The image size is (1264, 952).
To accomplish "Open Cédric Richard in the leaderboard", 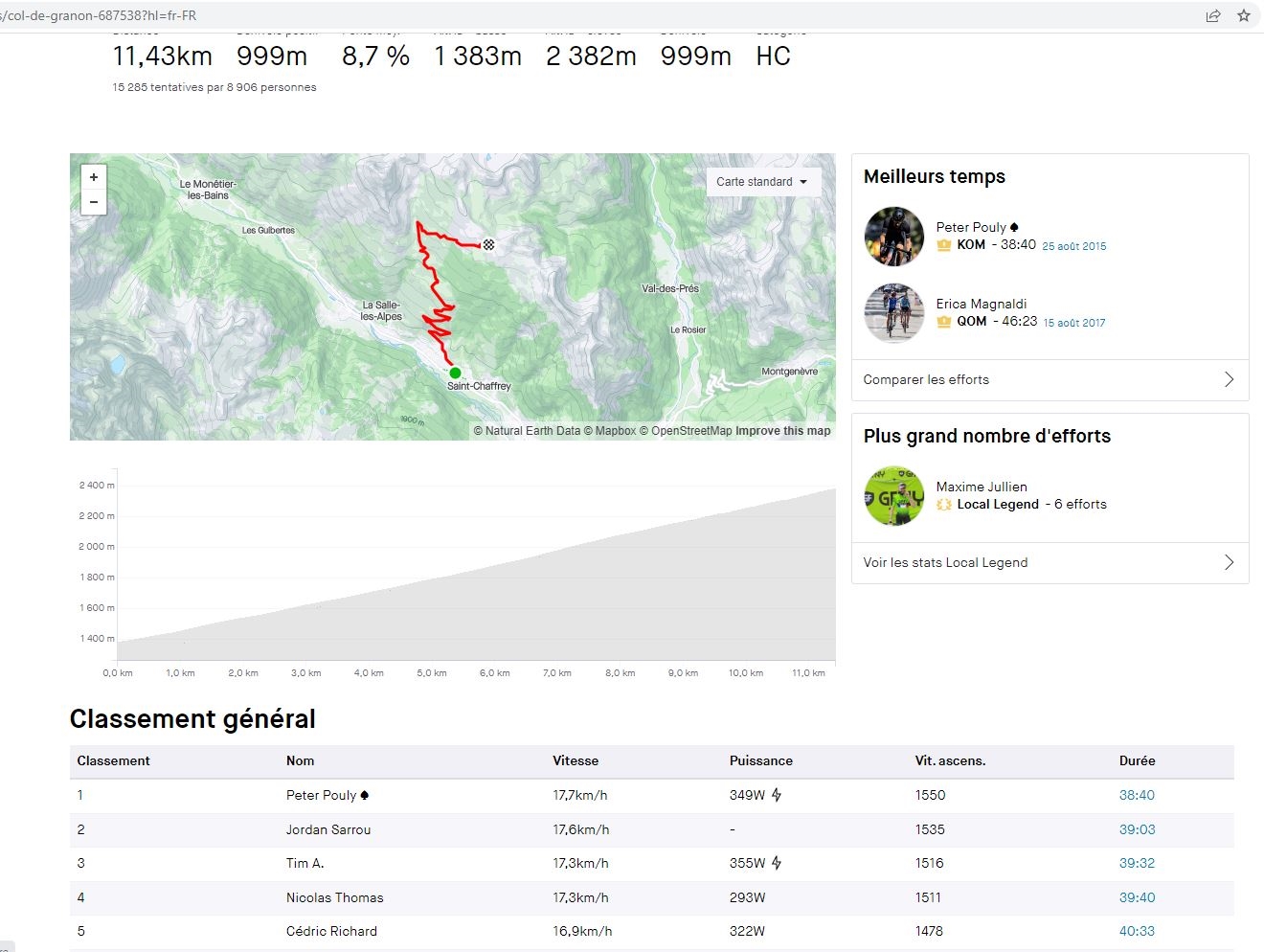I will (331, 931).
